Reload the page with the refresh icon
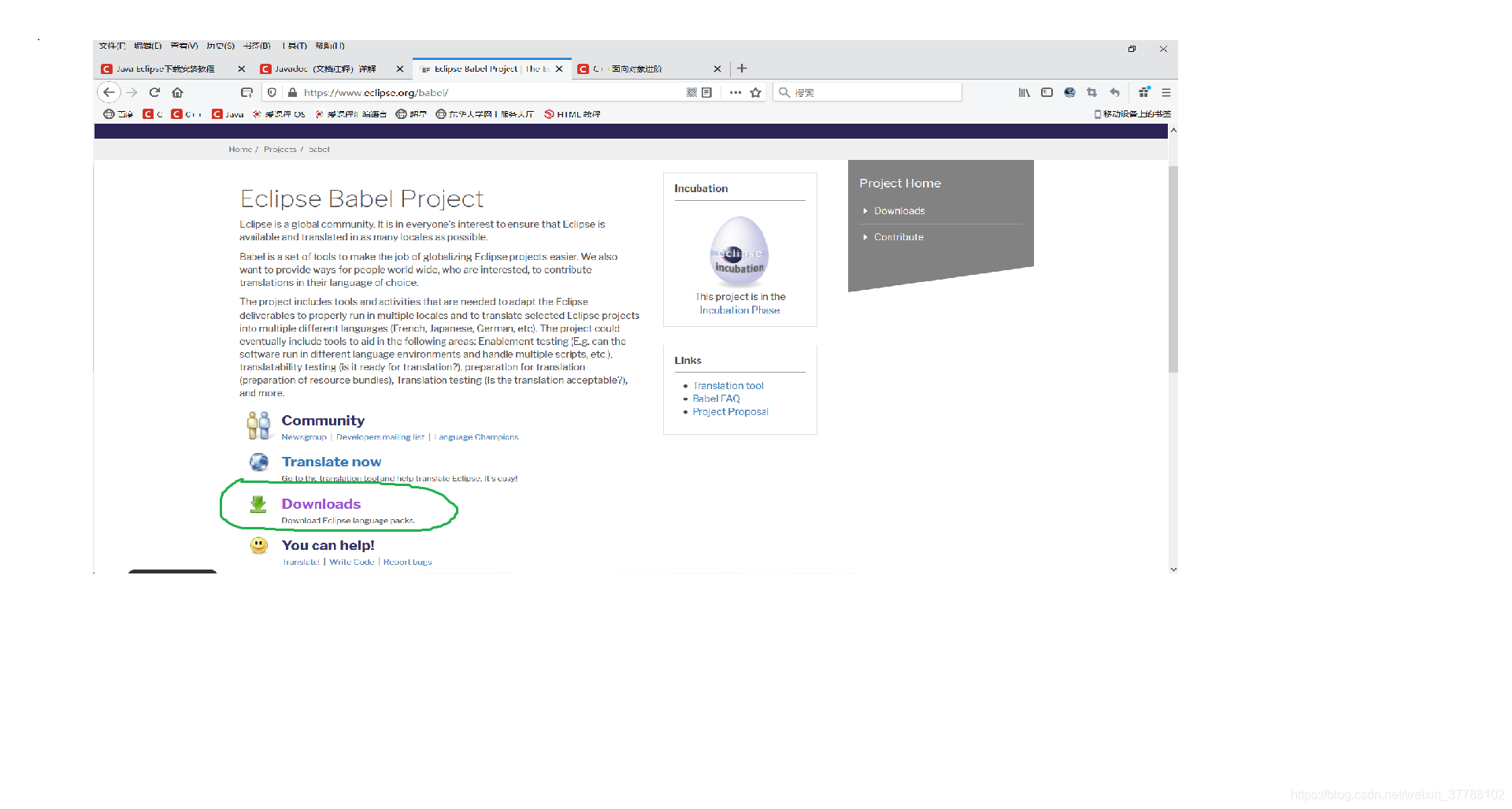The height and width of the screenshot is (809, 1512). pos(155,92)
